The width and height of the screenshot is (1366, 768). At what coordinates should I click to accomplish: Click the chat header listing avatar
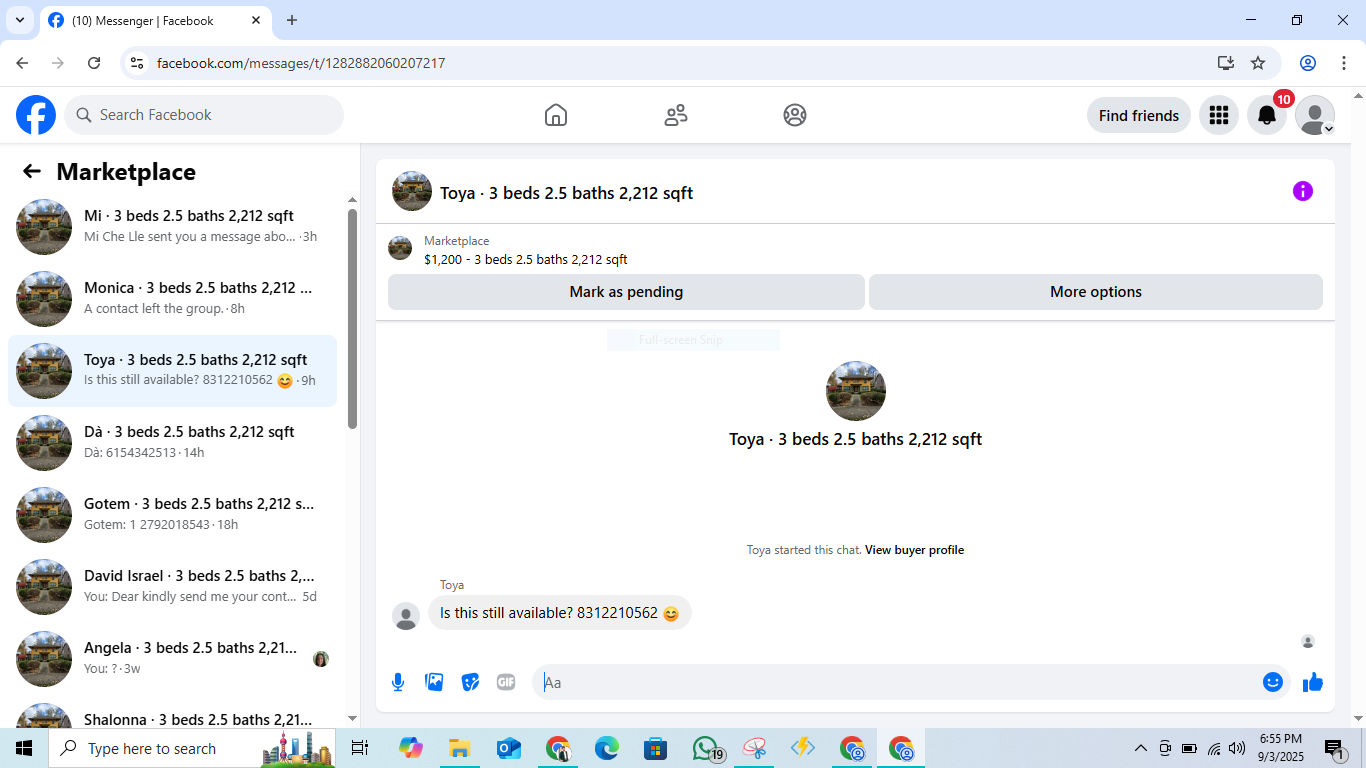[412, 191]
